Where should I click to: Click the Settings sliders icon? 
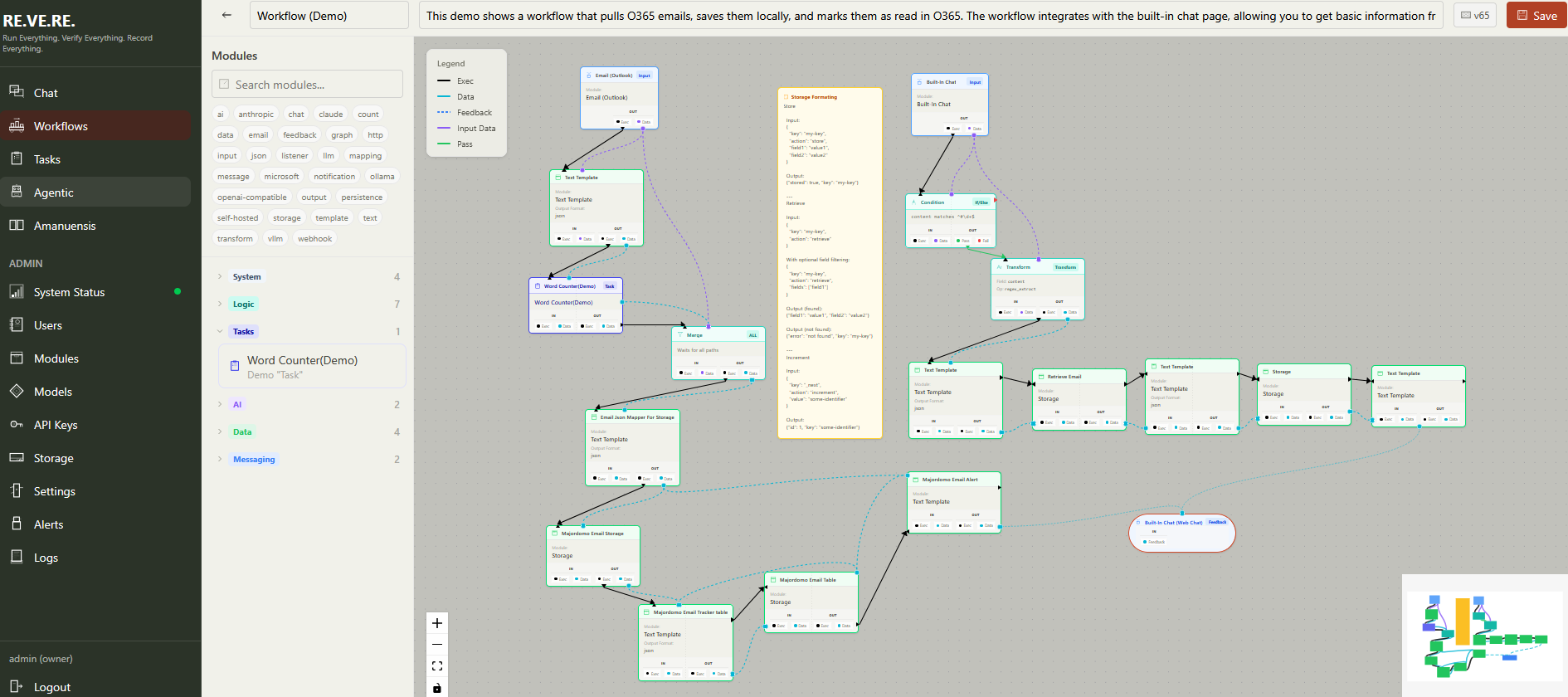pyautogui.click(x=17, y=490)
